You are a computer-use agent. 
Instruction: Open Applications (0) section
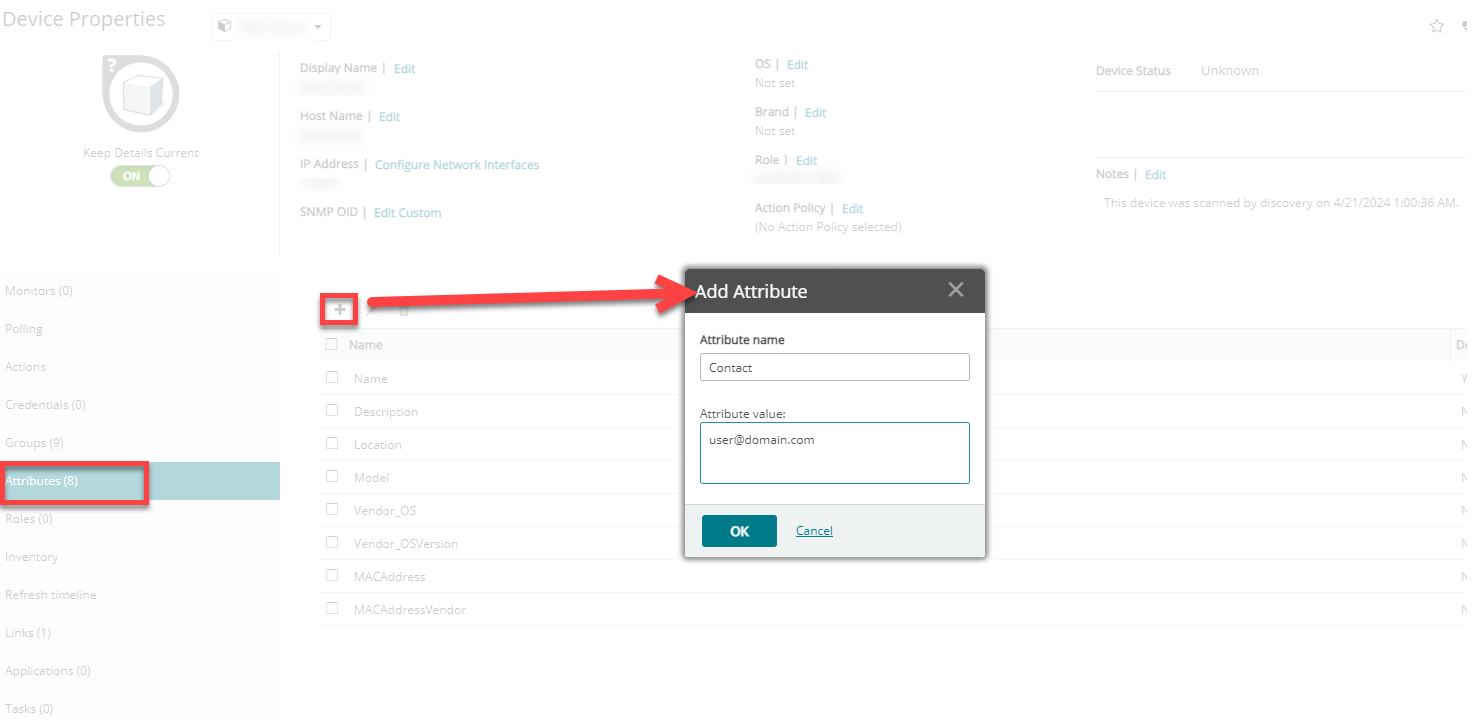(x=48, y=671)
